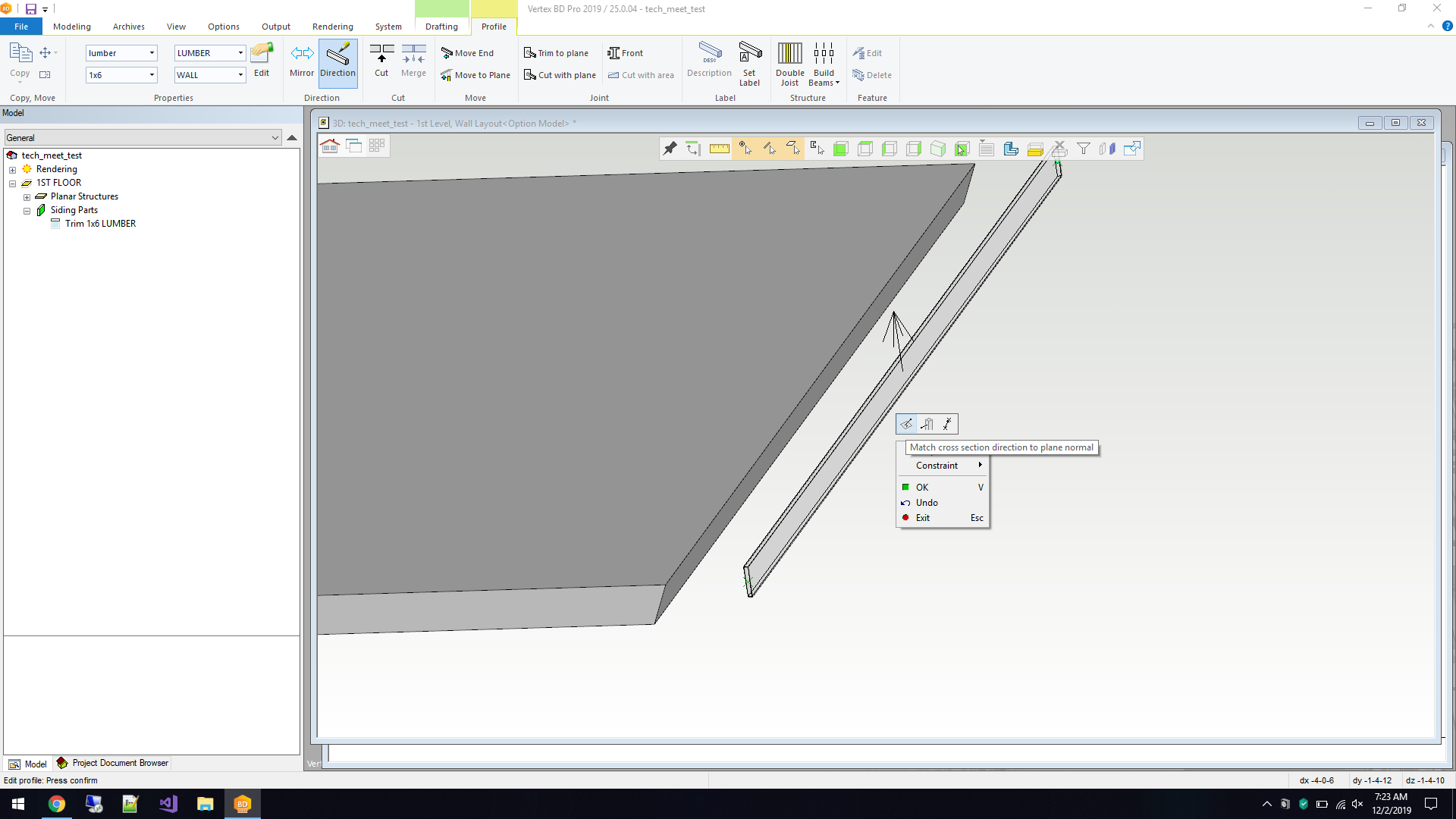The height and width of the screenshot is (819, 1456).
Task: Expand the Rendering tree node
Action: pos(12,170)
